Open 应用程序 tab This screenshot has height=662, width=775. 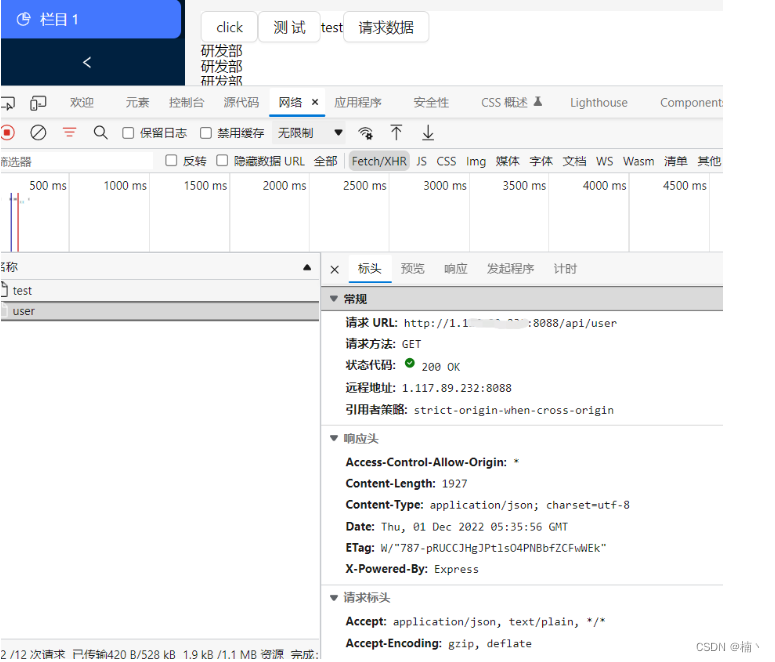pos(358,103)
